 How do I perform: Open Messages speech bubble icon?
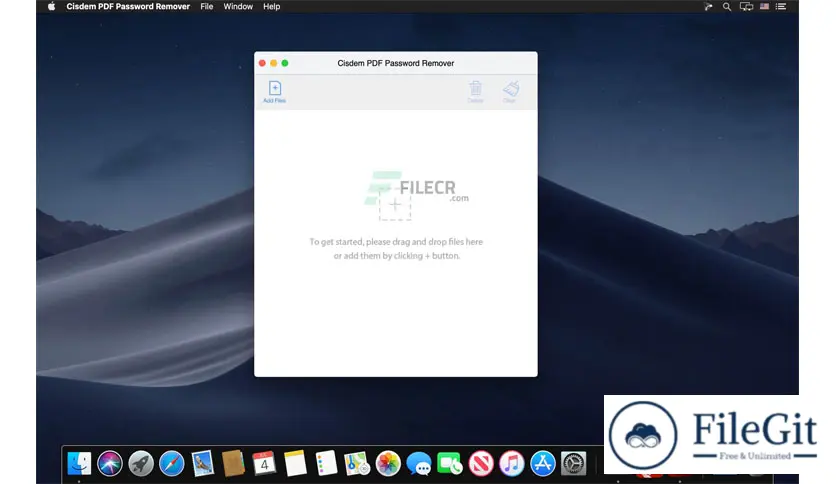[x=419, y=463]
